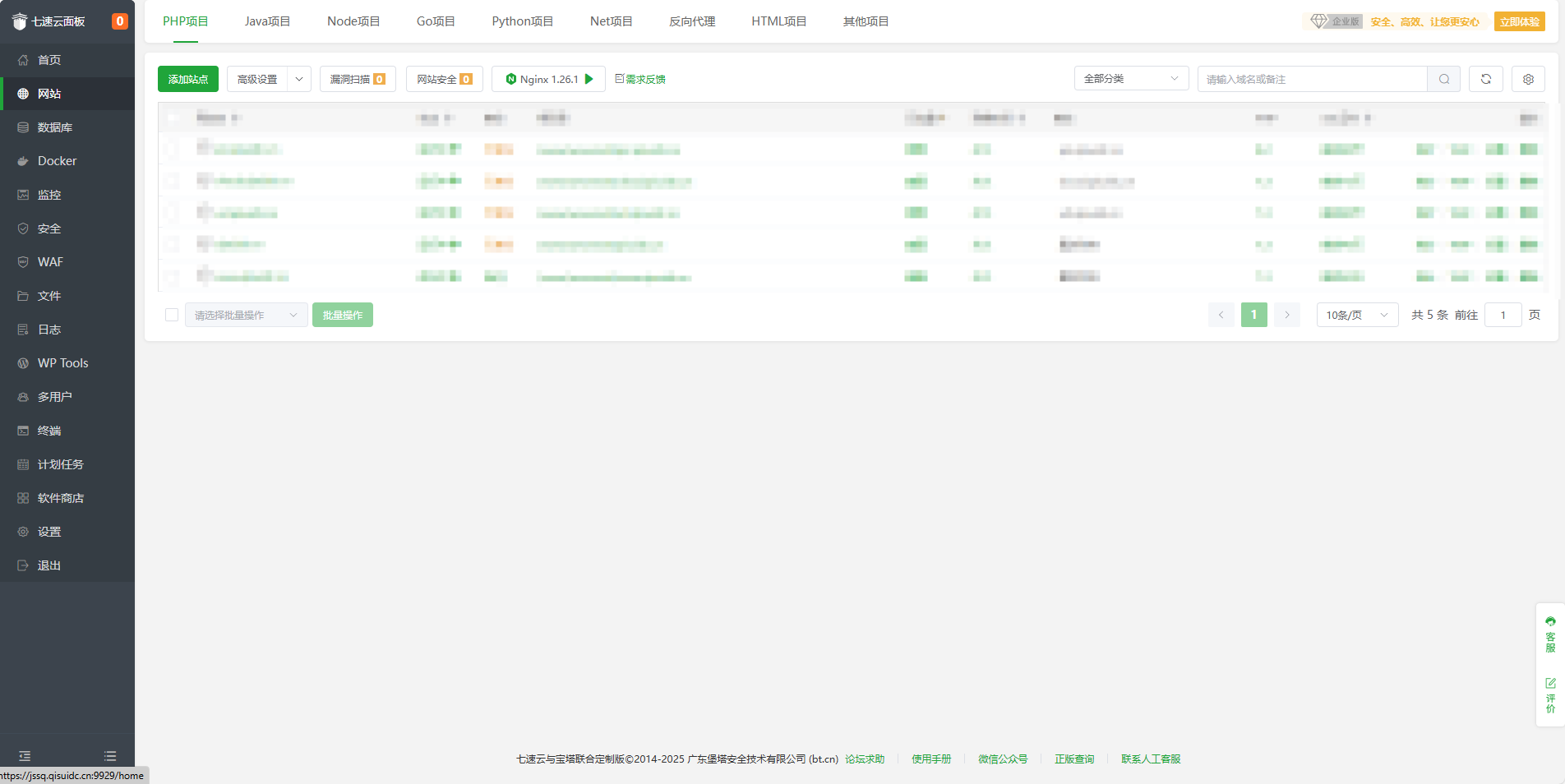Click the 企业版 diamond badge

pyautogui.click(x=1336, y=21)
